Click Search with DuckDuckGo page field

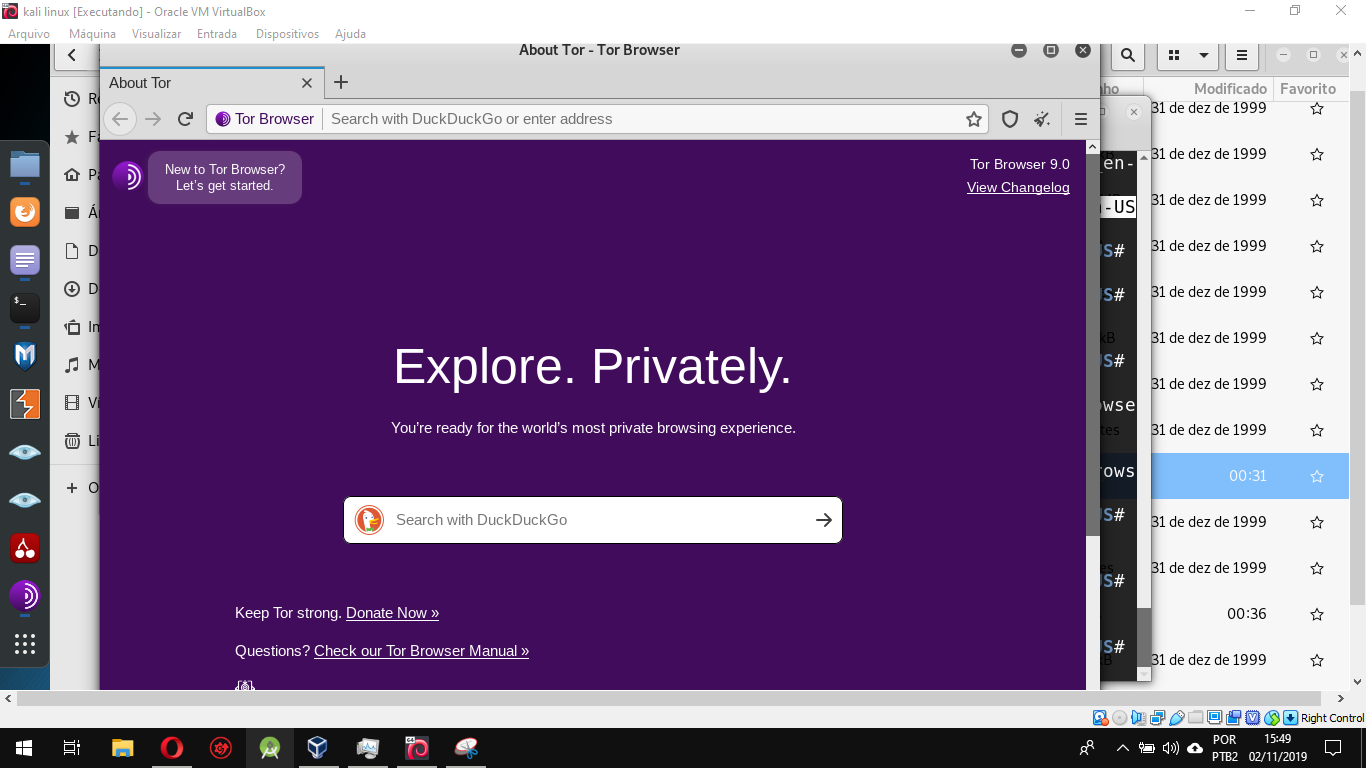point(593,520)
